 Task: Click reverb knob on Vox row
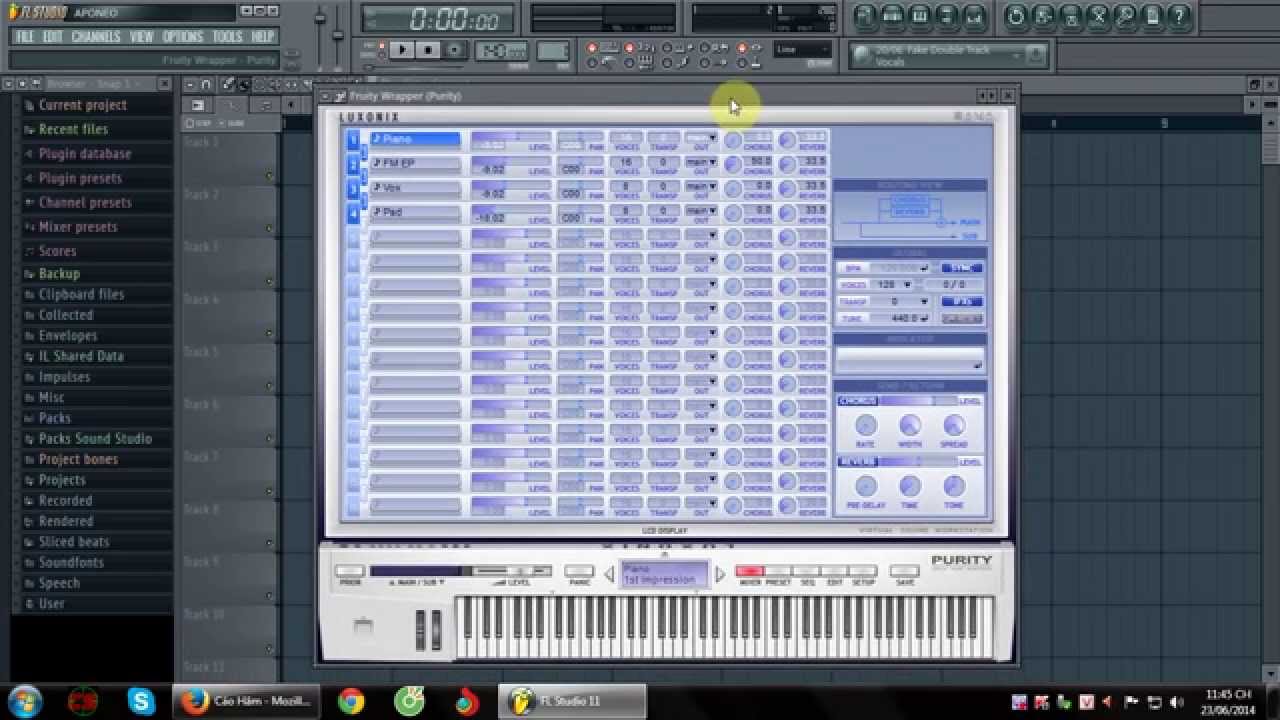tap(788, 189)
